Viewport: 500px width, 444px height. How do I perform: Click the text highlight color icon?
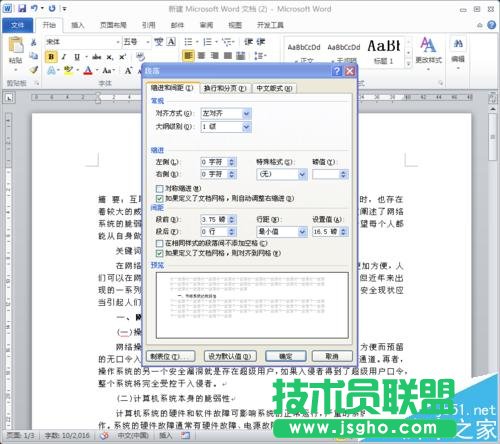coord(68,70)
